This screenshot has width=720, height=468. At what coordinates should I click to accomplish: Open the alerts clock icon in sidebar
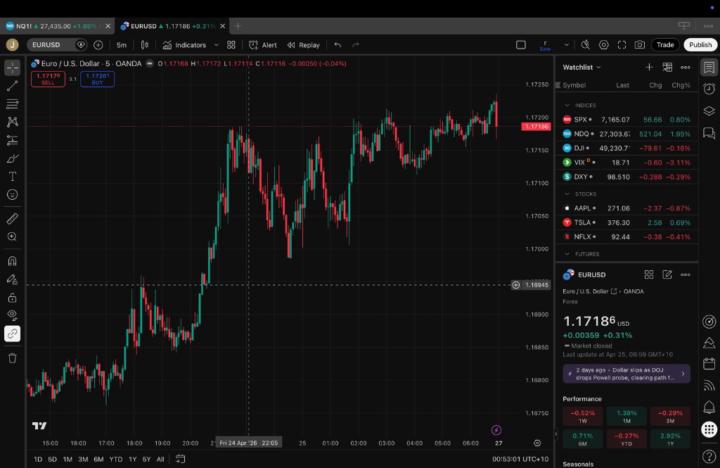(x=709, y=89)
